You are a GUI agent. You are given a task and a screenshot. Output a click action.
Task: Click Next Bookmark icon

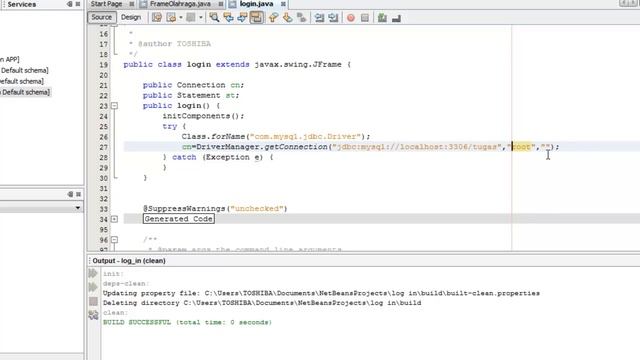pyautogui.click(x=287, y=18)
